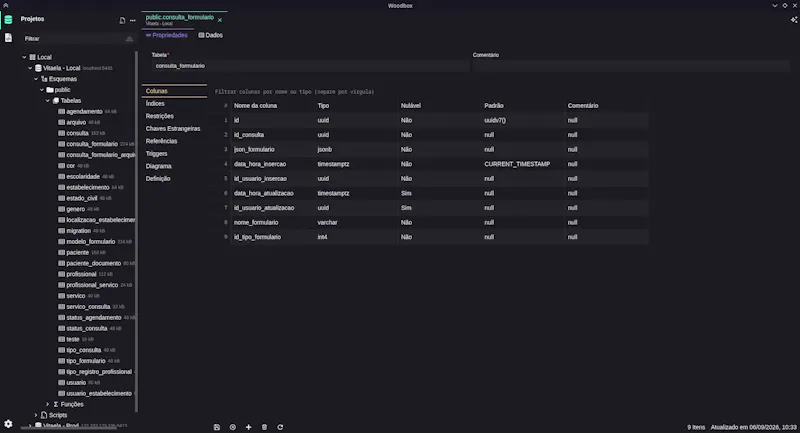Click the Scripts file icon
This screenshot has width=800, height=433.
pyautogui.click(x=44, y=415)
